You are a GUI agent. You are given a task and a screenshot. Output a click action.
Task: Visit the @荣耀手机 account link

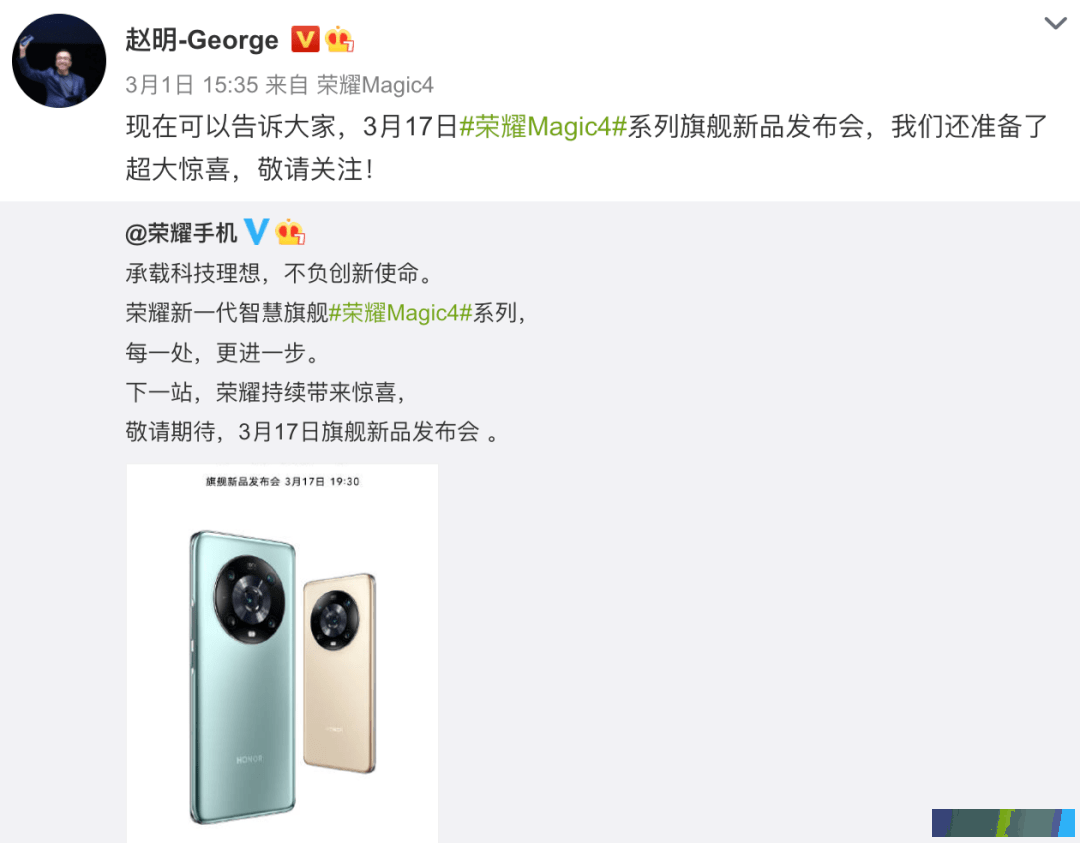pyautogui.click(x=181, y=233)
